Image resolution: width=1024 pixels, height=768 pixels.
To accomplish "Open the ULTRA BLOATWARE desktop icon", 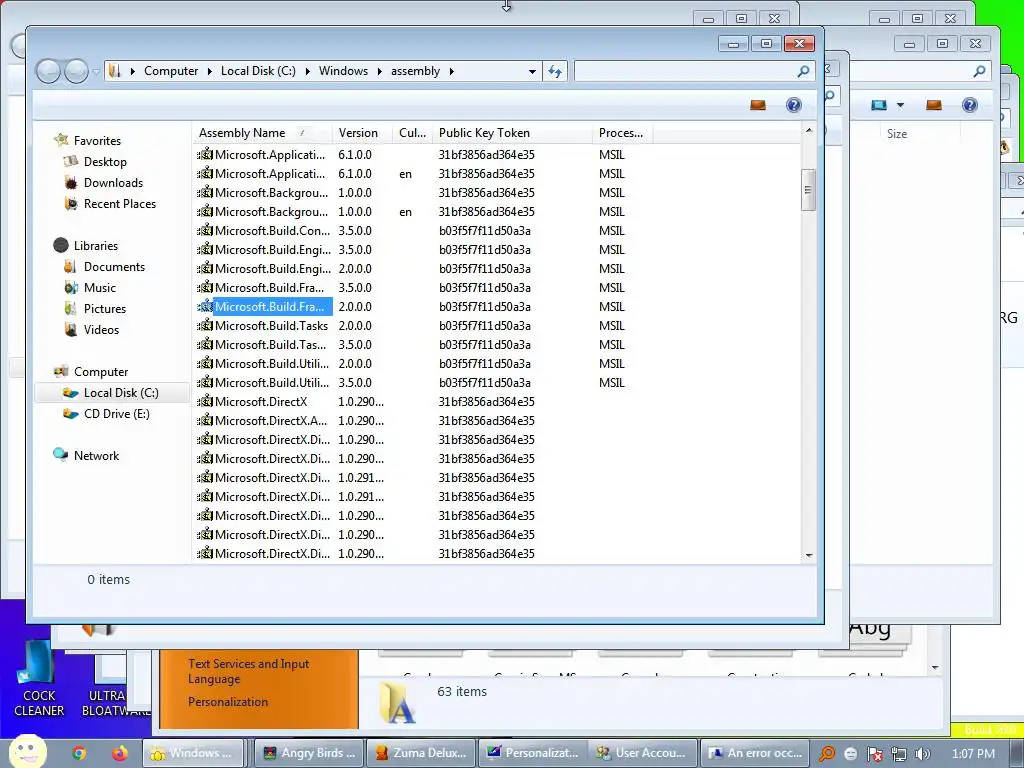I will [116, 686].
